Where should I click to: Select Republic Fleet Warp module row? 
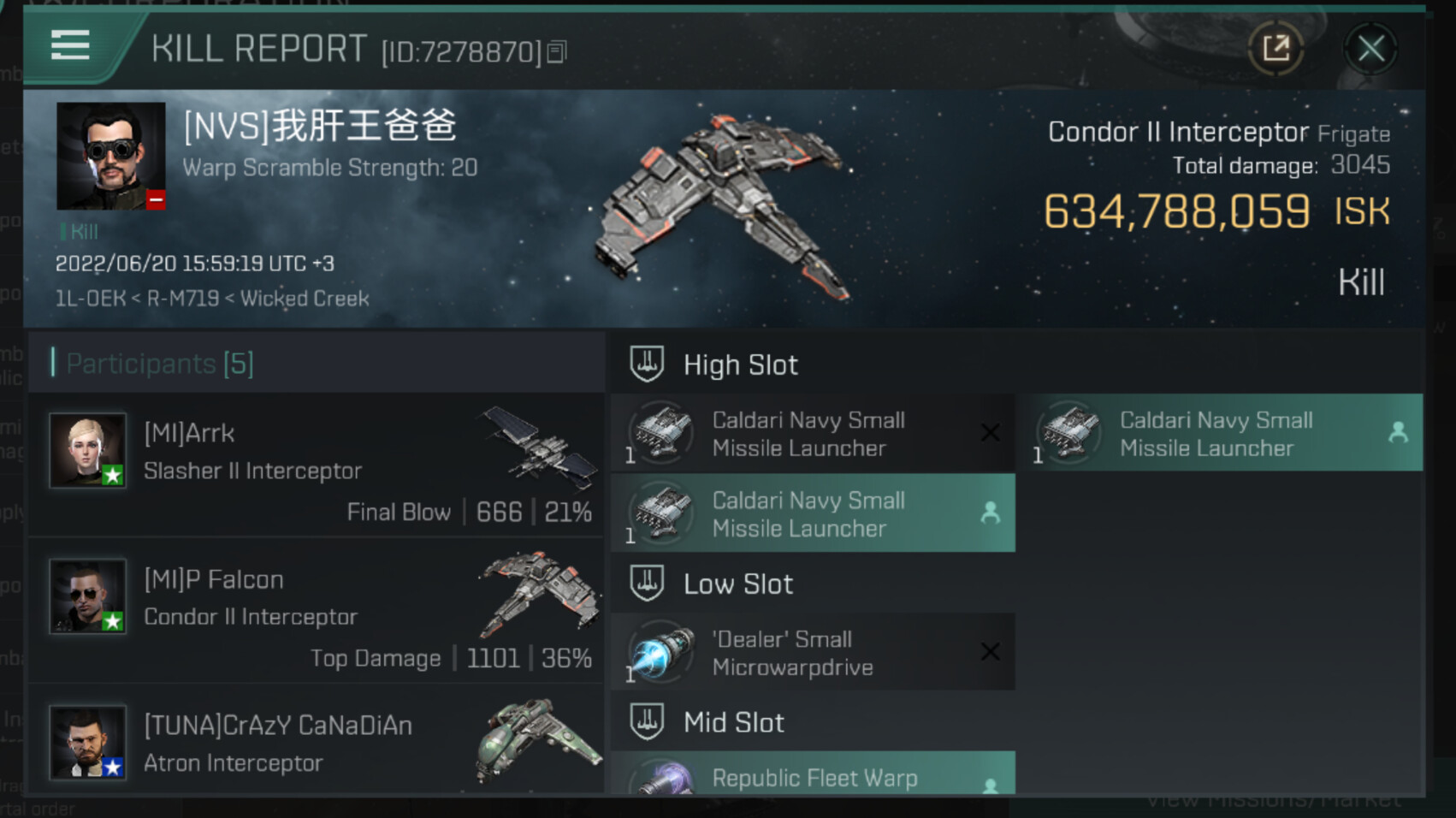tap(813, 774)
